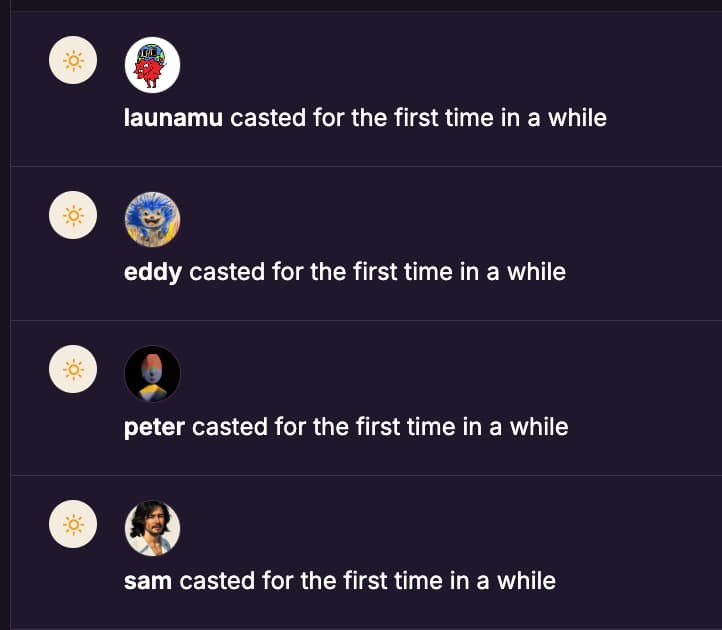This screenshot has width=722, height=630.
Task: Open launamu's red character profile picture
Action: coord(152,65)
